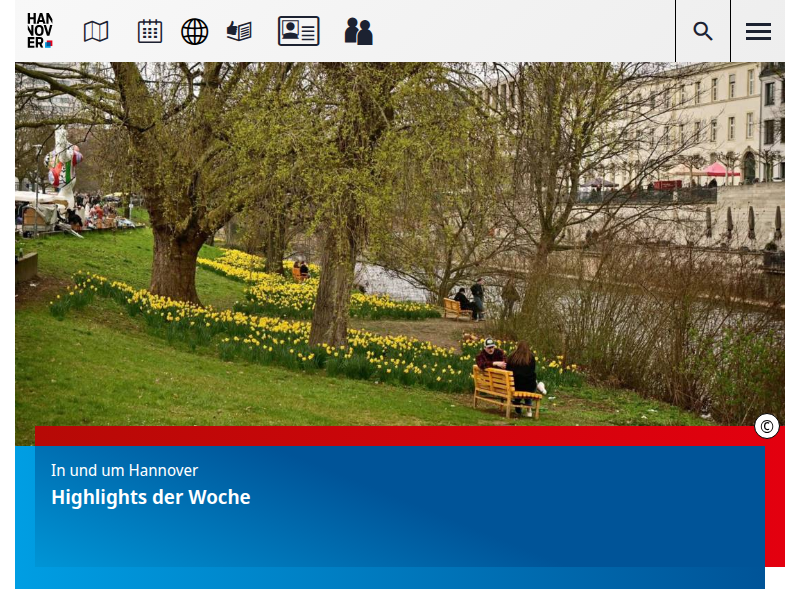Screen dimensions: 800x600
Task: Open search with the magnifier icon
Action: [x=703, y=31]
